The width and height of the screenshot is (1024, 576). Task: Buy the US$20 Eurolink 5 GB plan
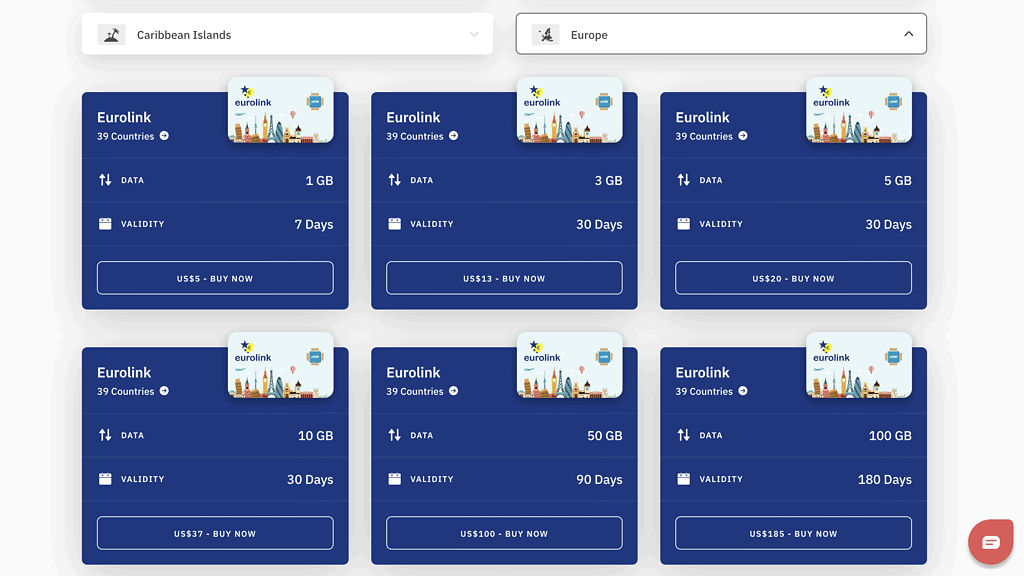793,278
